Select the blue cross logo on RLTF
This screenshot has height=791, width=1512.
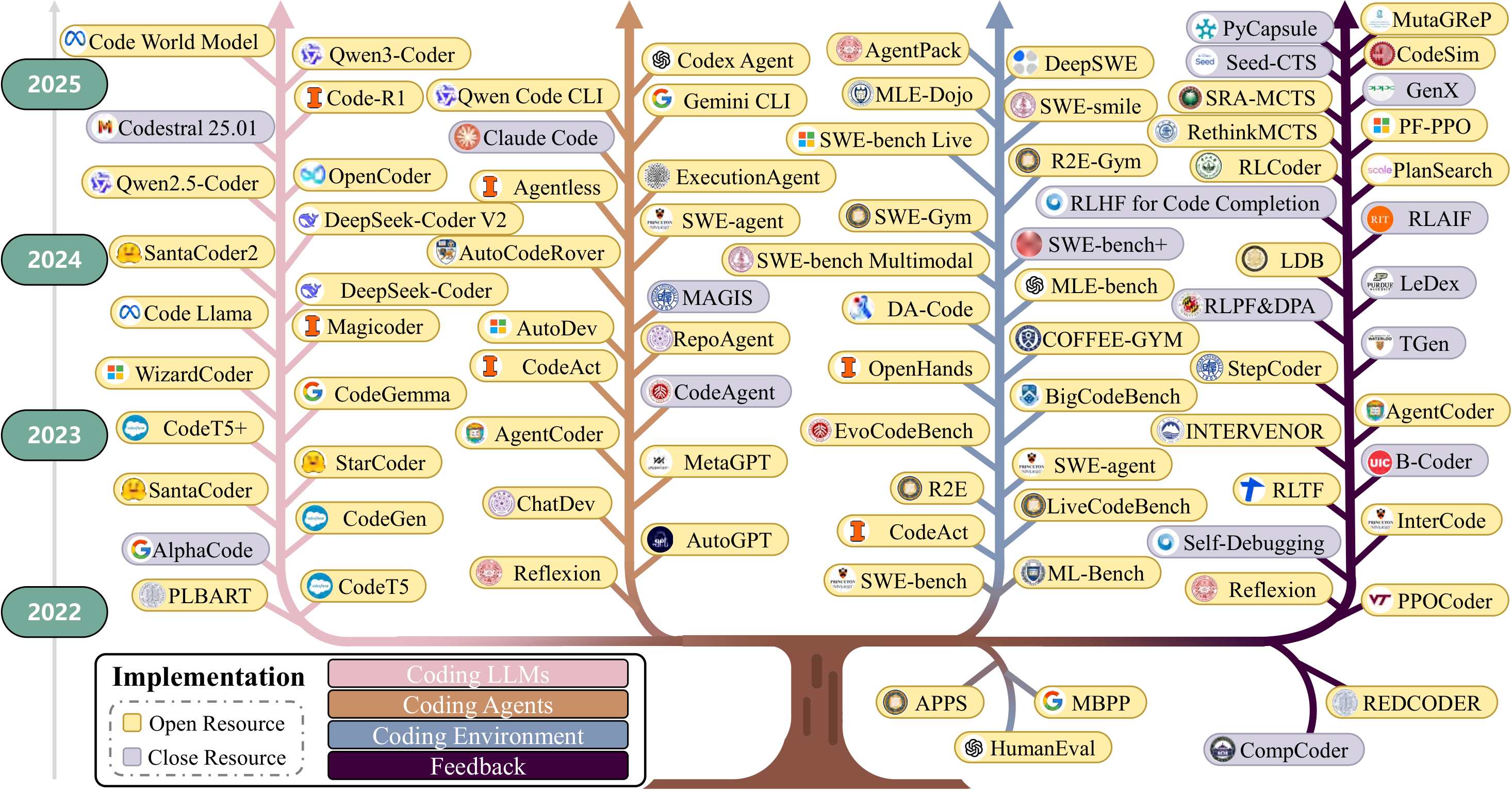(x=1252, y=489)
